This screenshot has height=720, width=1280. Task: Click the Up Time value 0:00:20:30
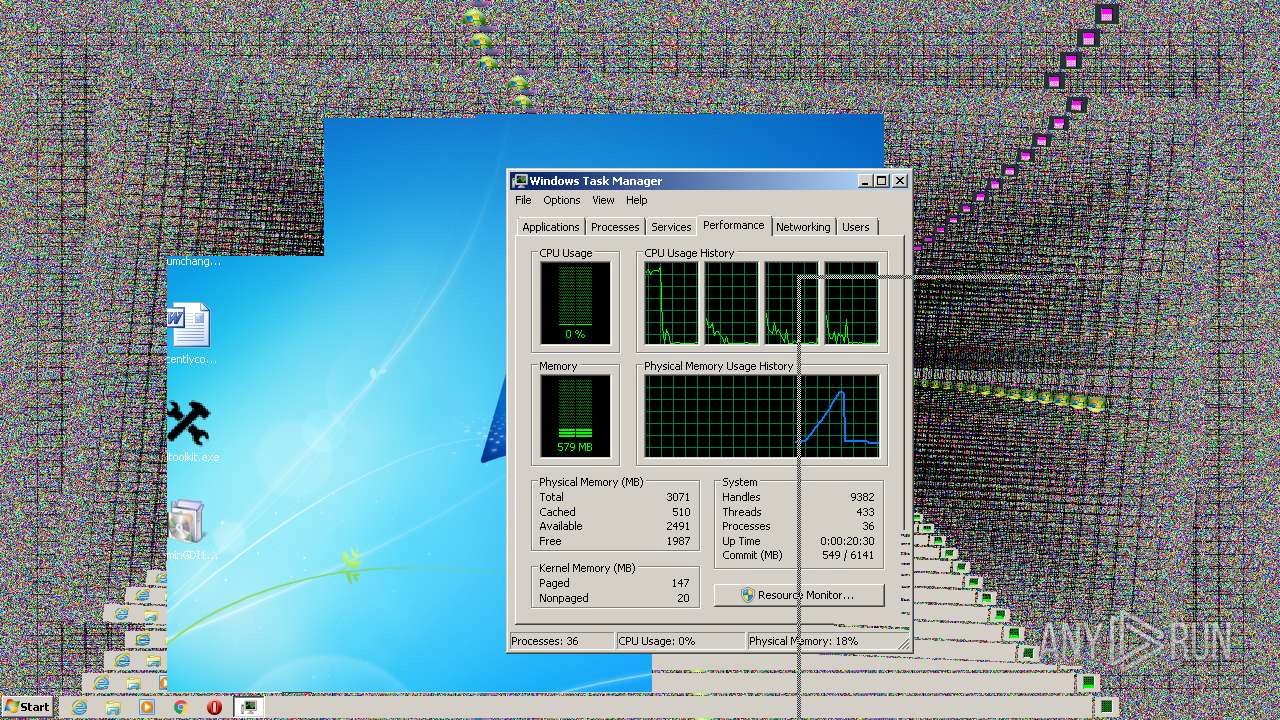(x=847, y=541)
